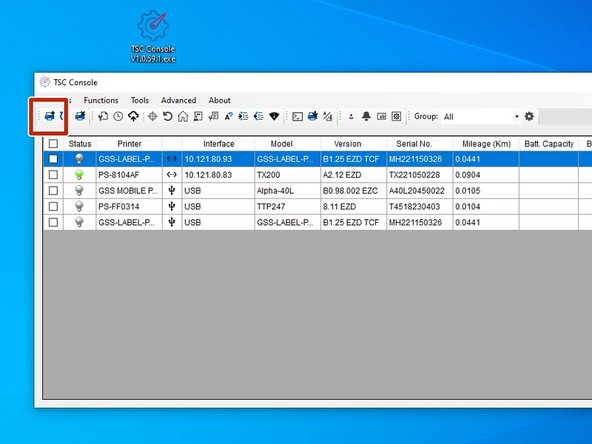The width and height of the screenshot is (592, 444).
Task: Click the TSC Console window title bar
Action: click(x=313, y=82)
